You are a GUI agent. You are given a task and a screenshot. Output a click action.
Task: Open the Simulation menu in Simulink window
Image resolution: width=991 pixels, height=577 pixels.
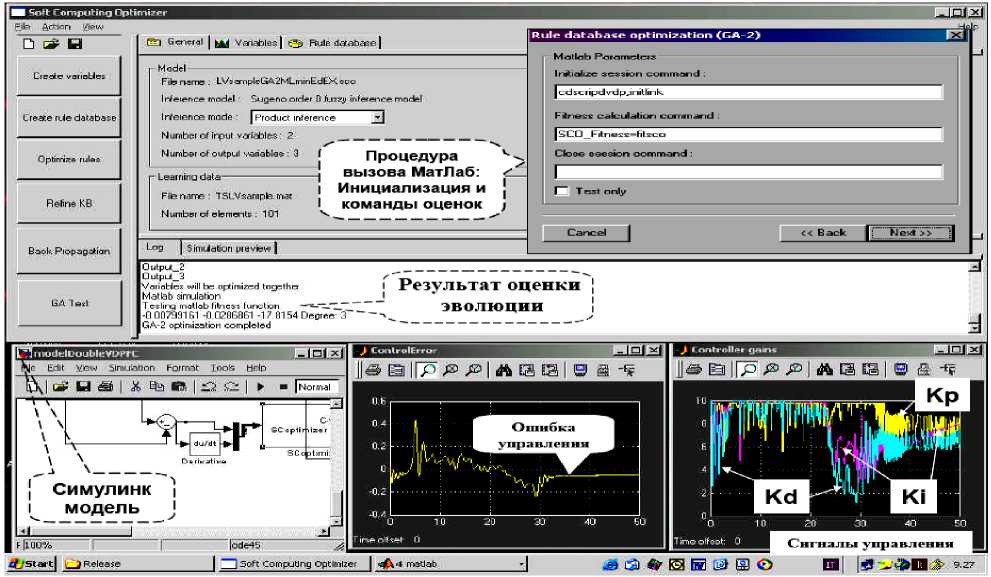click(131, 367)
